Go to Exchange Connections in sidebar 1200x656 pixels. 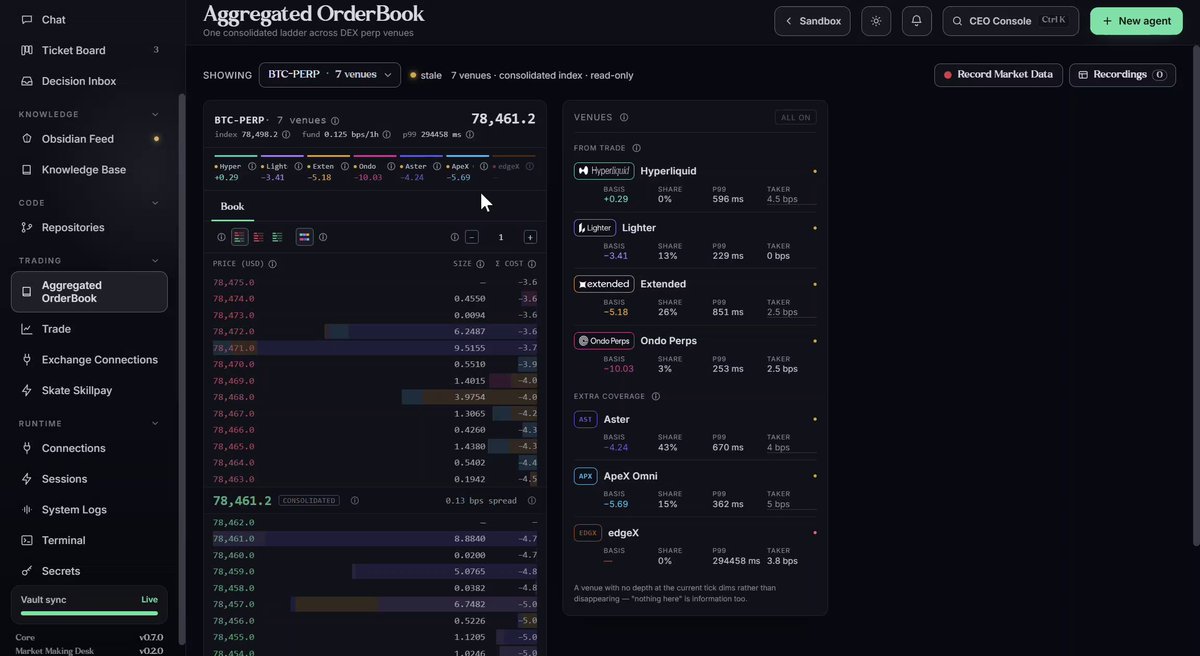click(x=89, y=360)
